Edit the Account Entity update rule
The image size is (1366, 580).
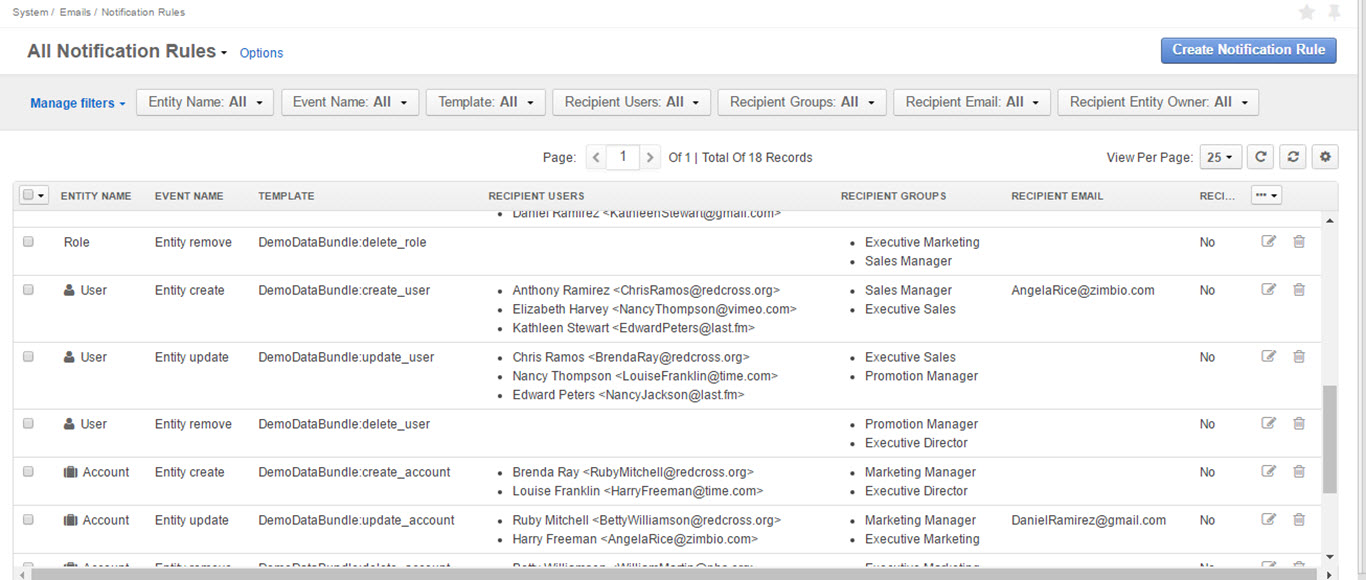click(1269, 520)
